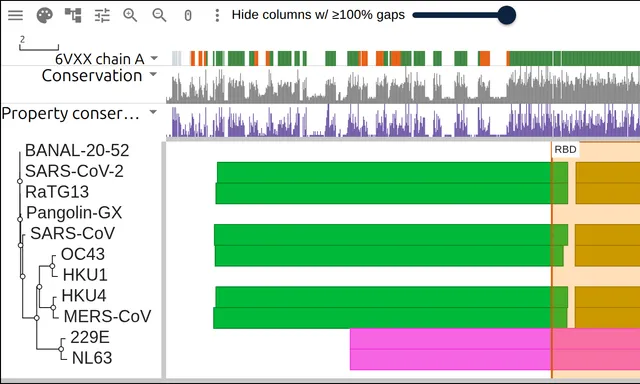
Task: Select the BANAL-20-52 sequence label
Action: (77, 151)
